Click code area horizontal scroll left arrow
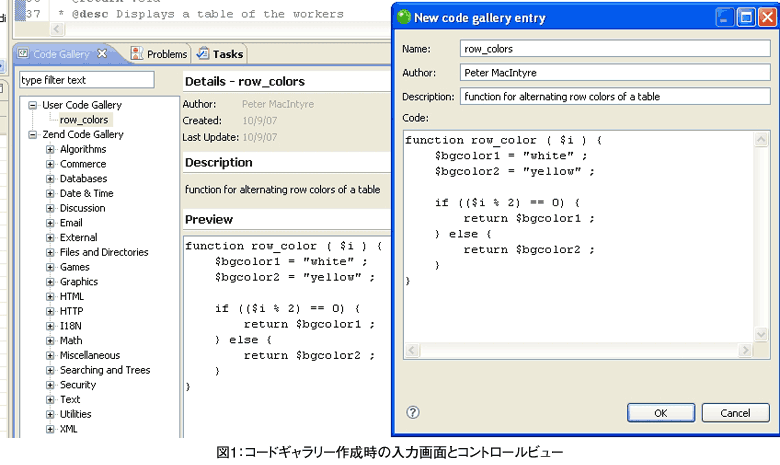 pyautogui.click(x=412, y=350)
